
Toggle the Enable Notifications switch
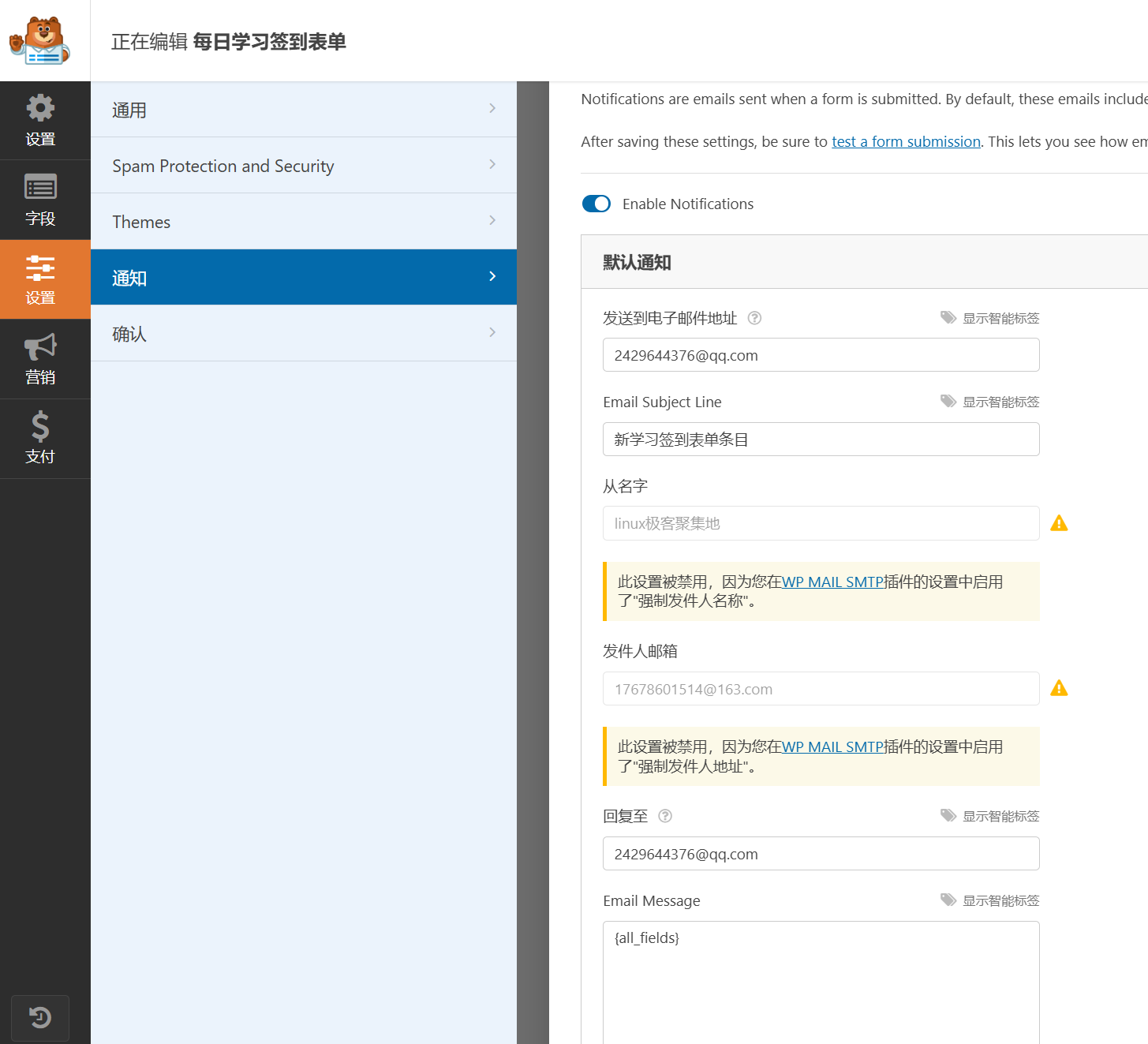596,204
